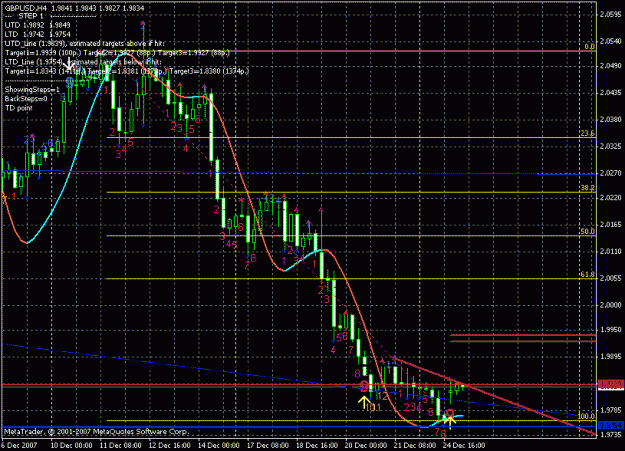625x451 pixels.
Task: Select the red circle marker near 24 Dec
Action: click(x=450, y=413)
